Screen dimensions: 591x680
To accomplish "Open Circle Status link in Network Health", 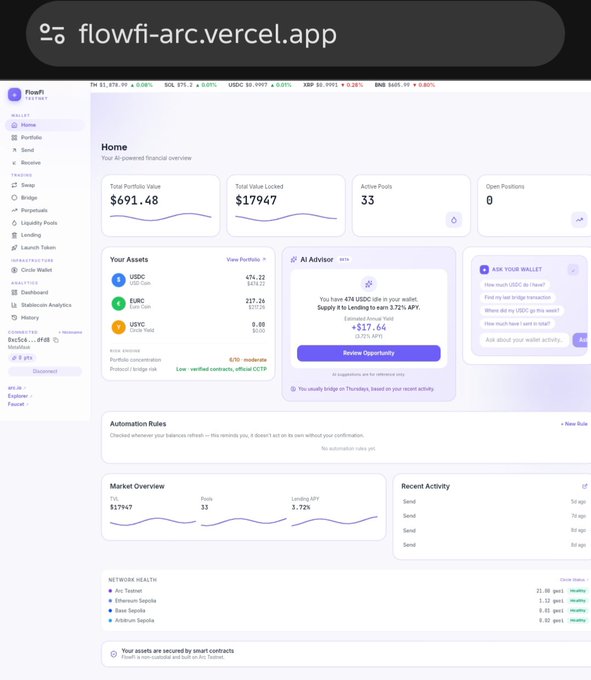I will click(x=574, y=580).
